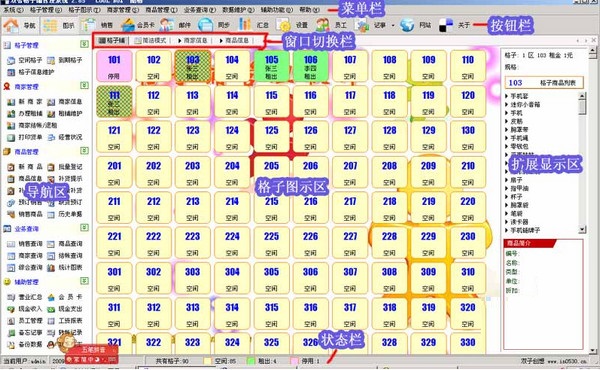Viewport: 600px width, 370px height.
Task: Click the 邮件 mail toolbar icon
Action: [x=167, y=25]
